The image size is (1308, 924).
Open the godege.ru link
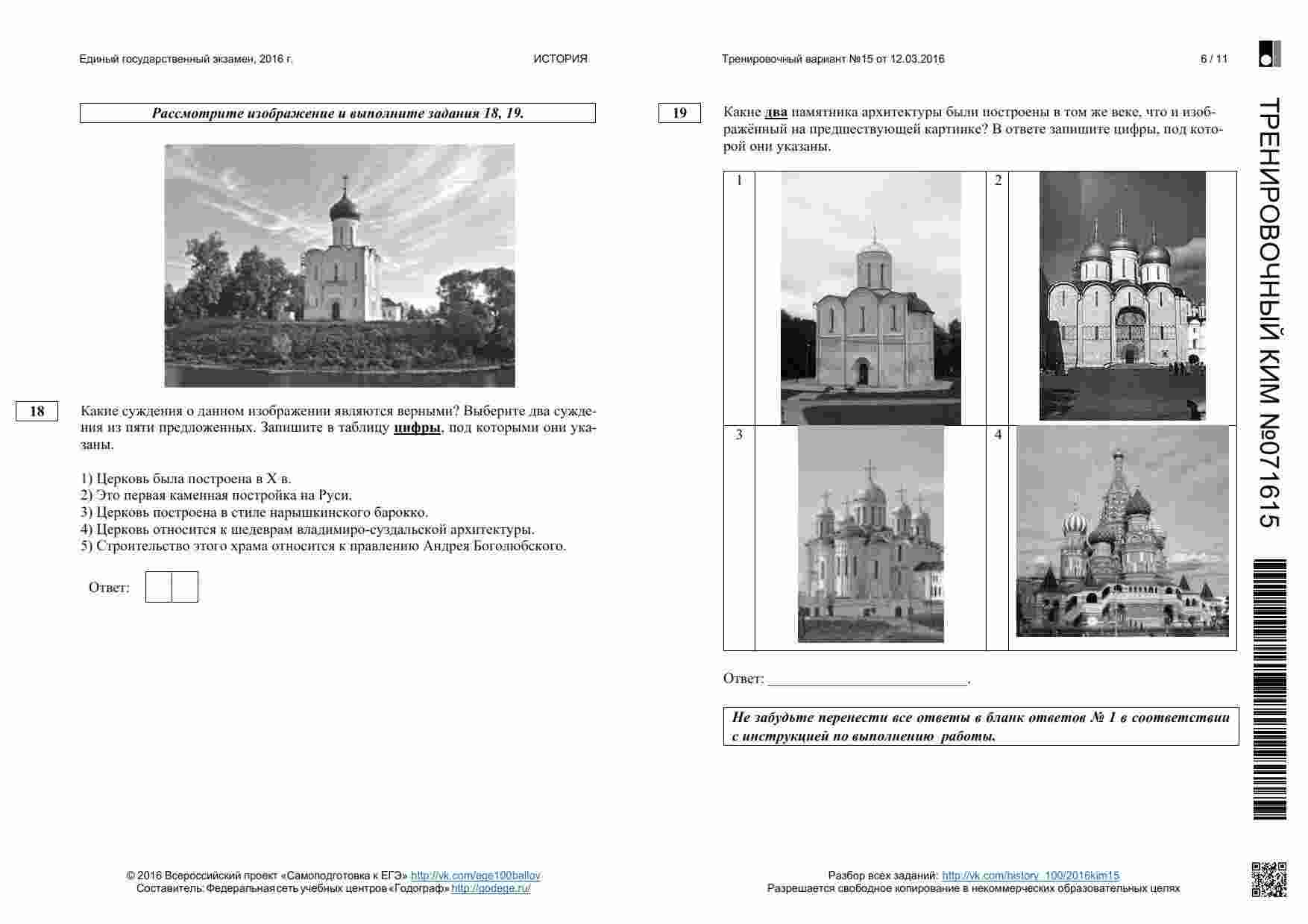tap(491, 888)
